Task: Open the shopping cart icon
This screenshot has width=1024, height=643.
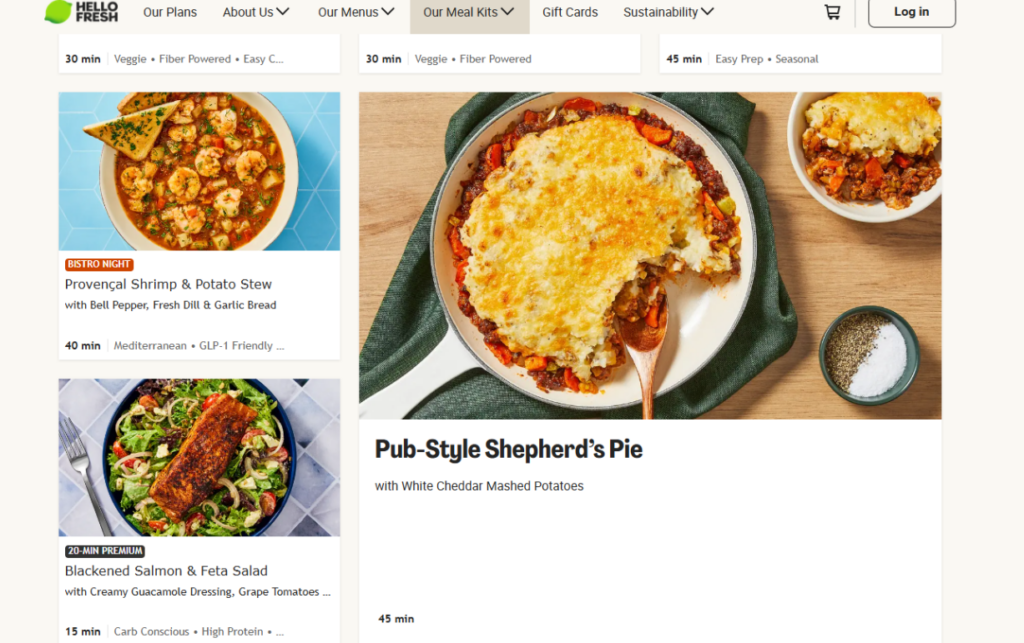Action: 832,12
